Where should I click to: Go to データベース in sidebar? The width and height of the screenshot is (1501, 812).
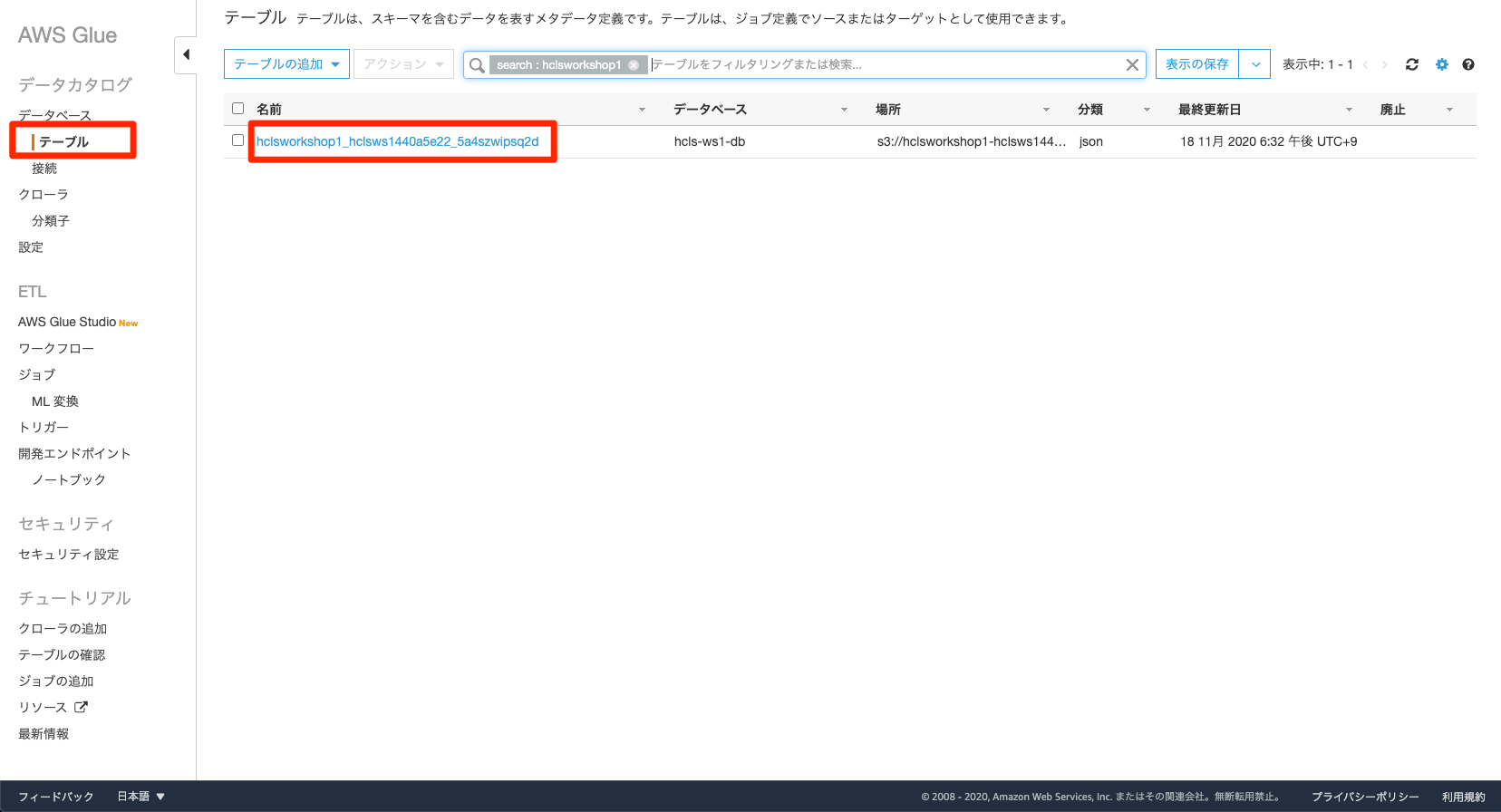pyautogui.click(x=54, y=115)
